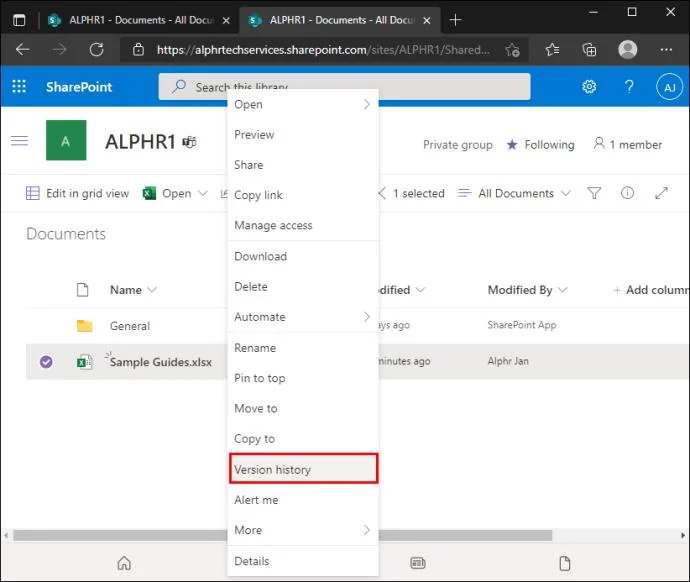Open the toolbar Open dropdown arrow

pyautogui.click(x=202, y=193)
